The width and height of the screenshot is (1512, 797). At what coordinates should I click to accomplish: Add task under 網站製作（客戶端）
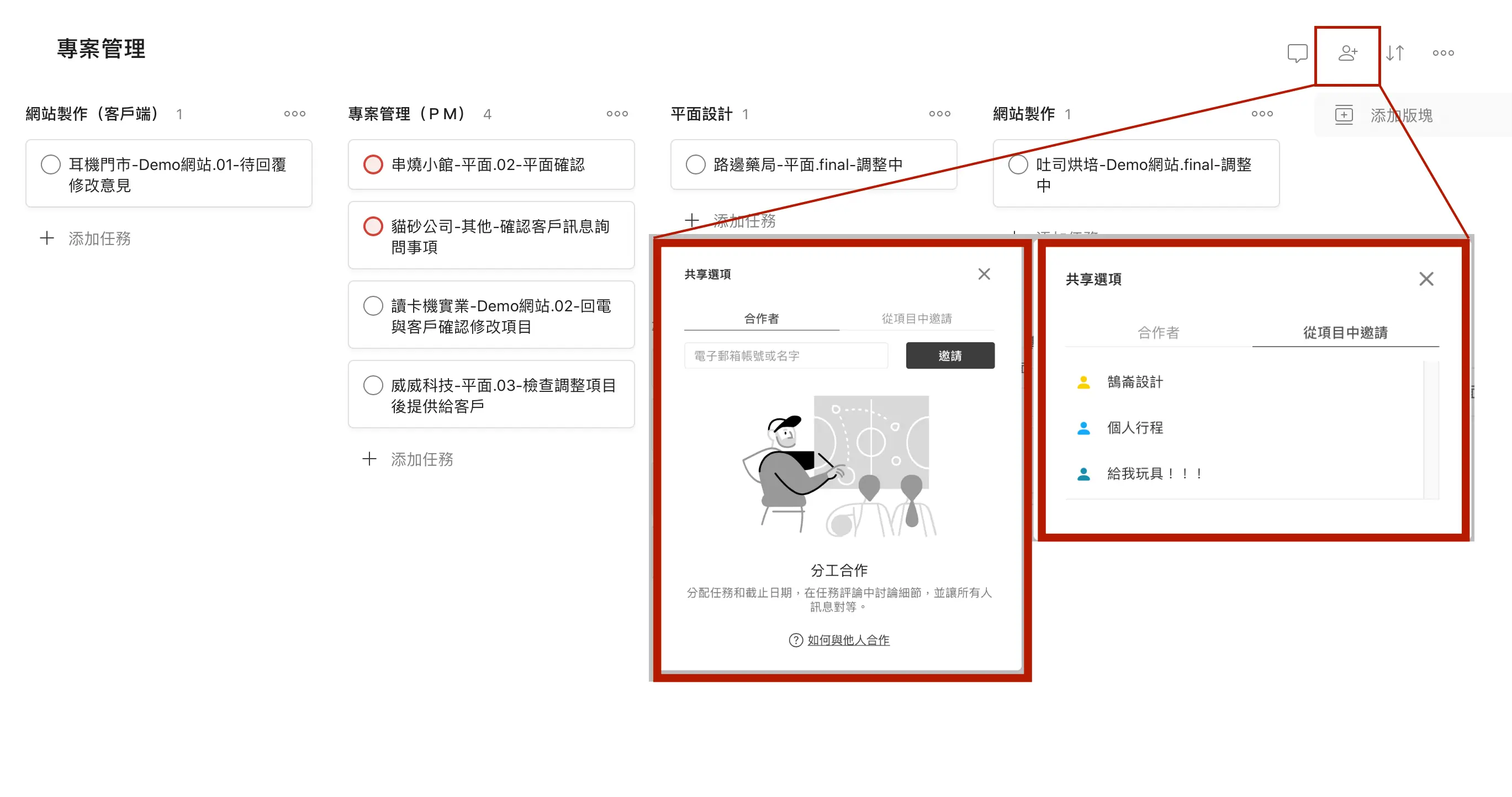(x=85, y=238)
